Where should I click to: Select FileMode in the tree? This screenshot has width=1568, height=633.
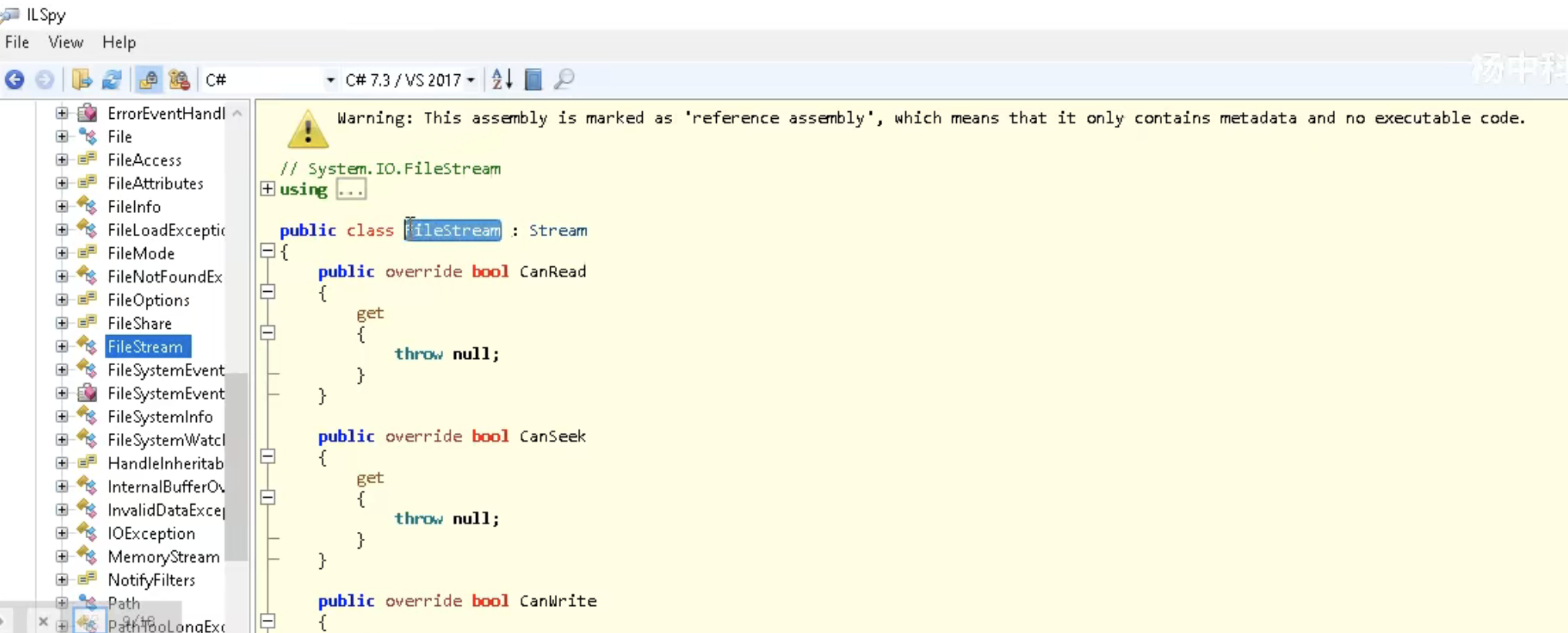(x=141, y=253)
